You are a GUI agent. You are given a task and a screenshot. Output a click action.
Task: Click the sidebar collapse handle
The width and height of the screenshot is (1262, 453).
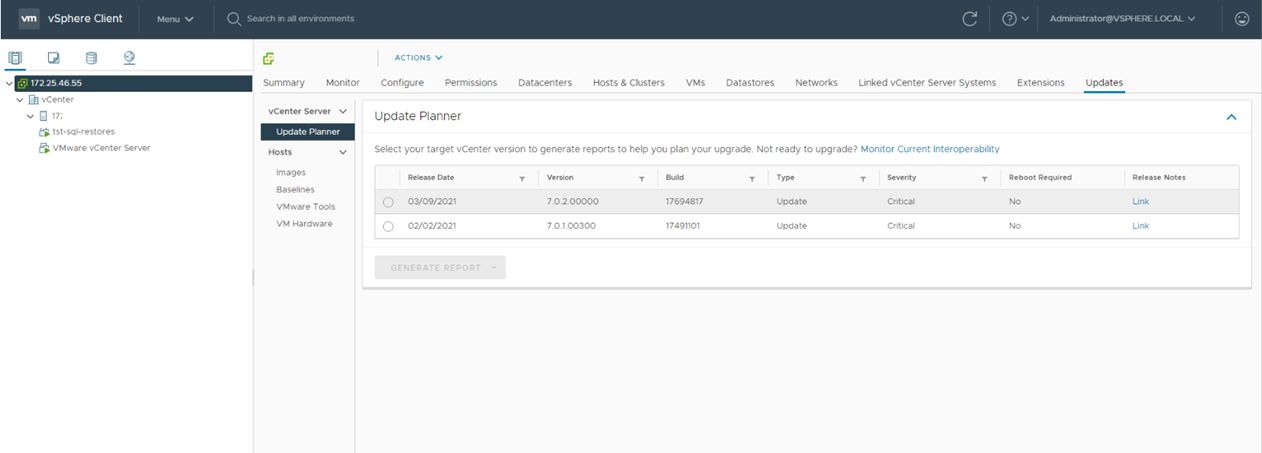pos(253,277)
